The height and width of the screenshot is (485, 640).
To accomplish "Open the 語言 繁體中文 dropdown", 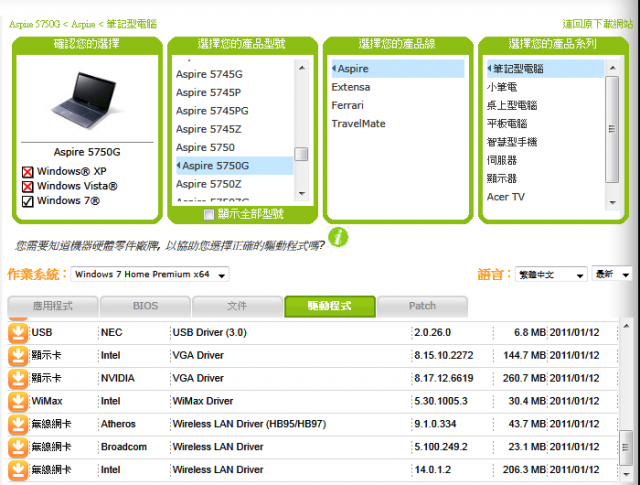I will pos(551,274).
